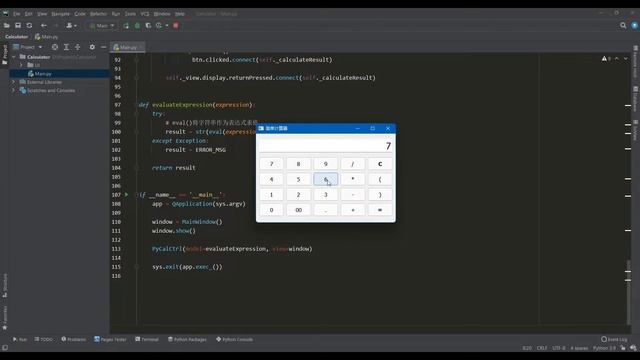Image resolution: width=640 pixels, height=360 pixels.
Task: Click calculator button 9
Action: click(x=326, y=164)
